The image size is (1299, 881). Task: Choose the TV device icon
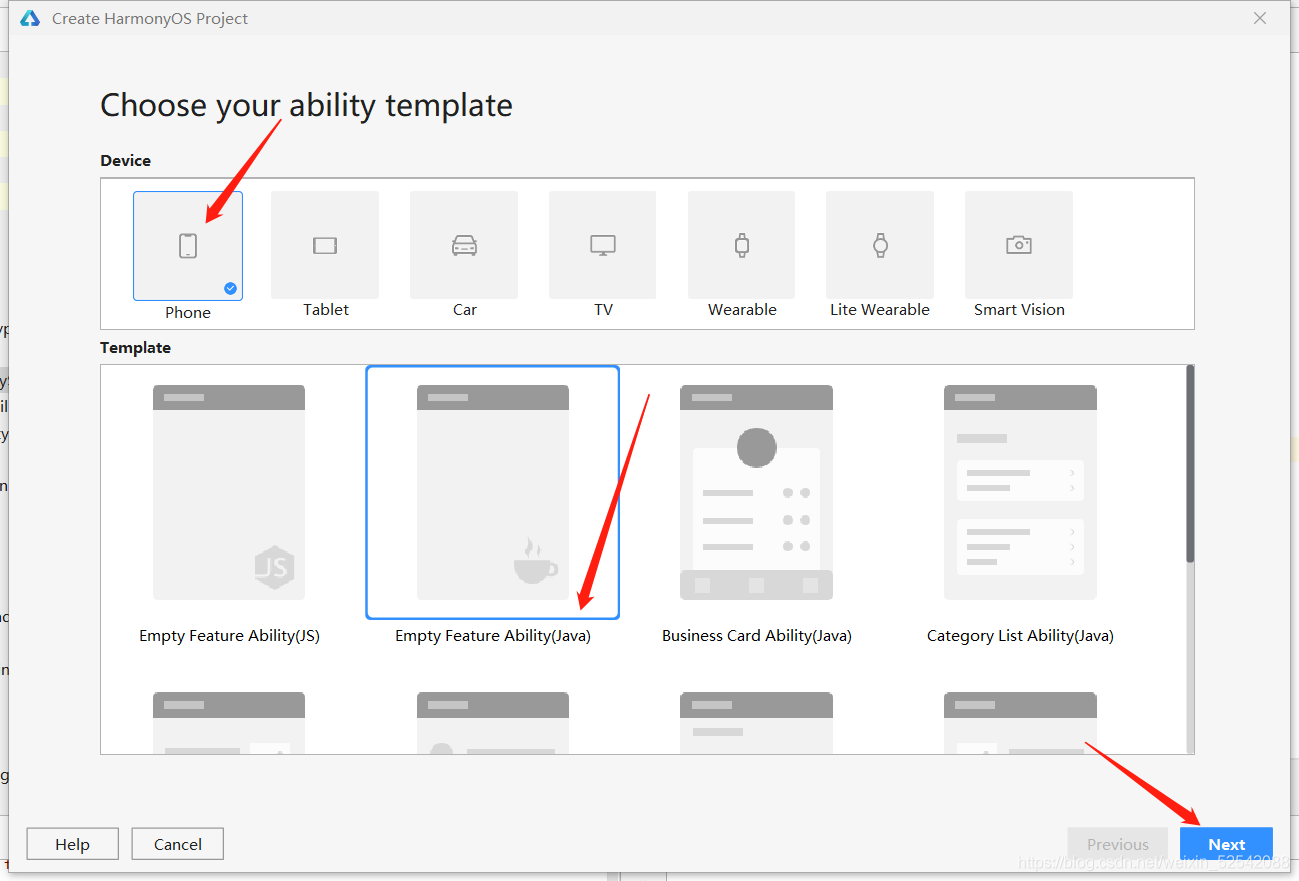click(x=602, y=245)
